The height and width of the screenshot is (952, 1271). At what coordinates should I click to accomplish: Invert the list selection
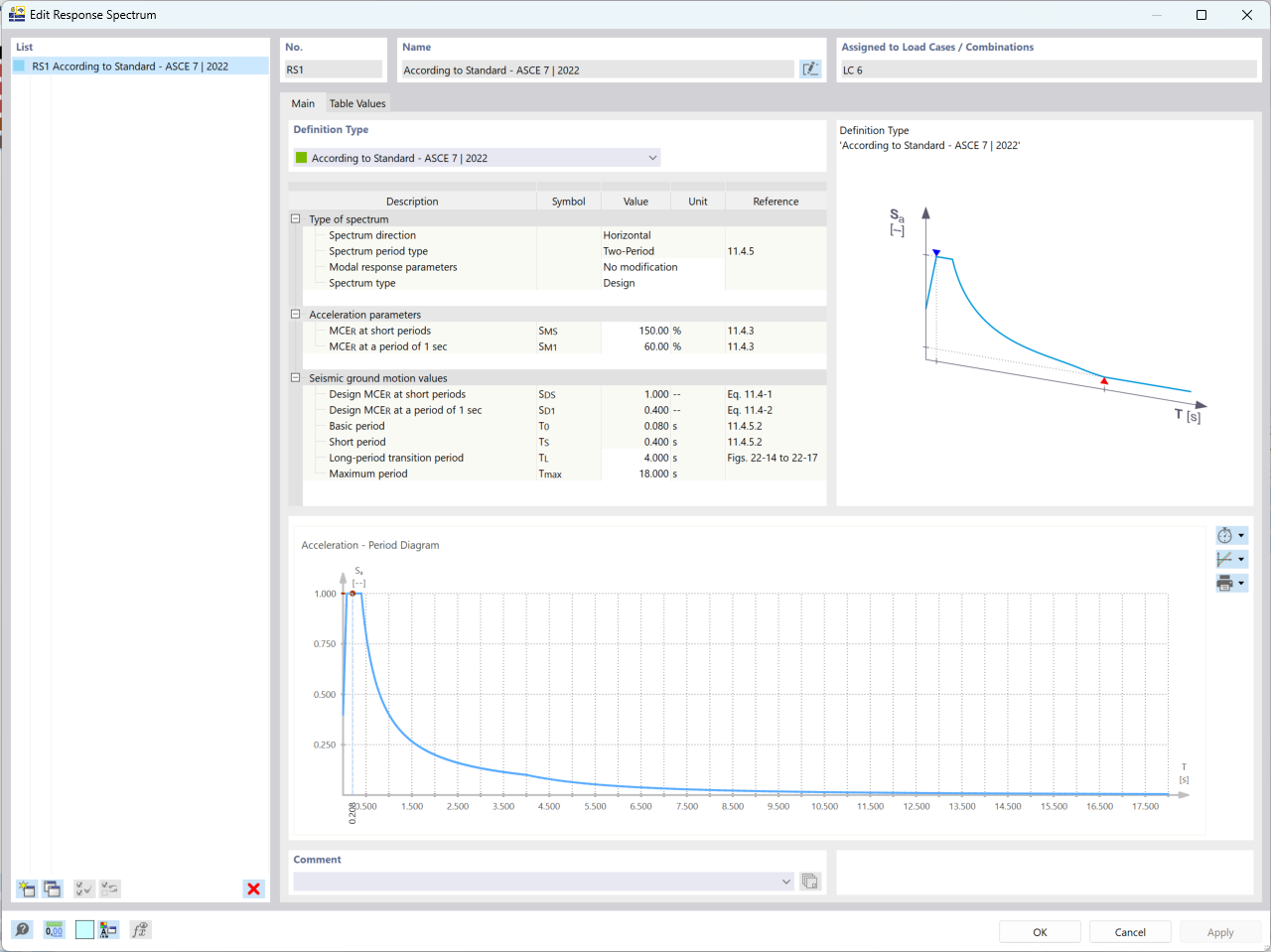point(110,888)
